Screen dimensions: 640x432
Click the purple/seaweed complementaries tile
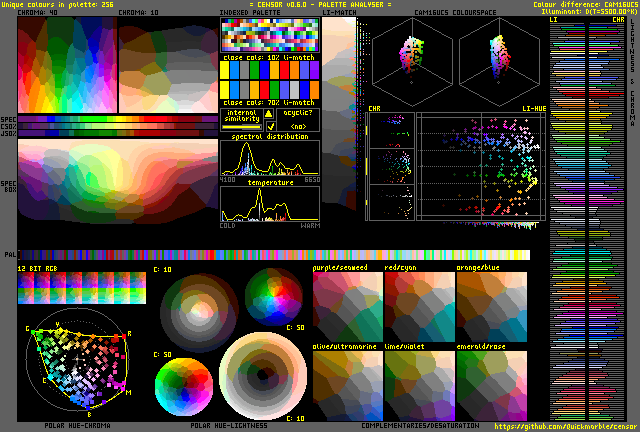[x=348, y=307]
